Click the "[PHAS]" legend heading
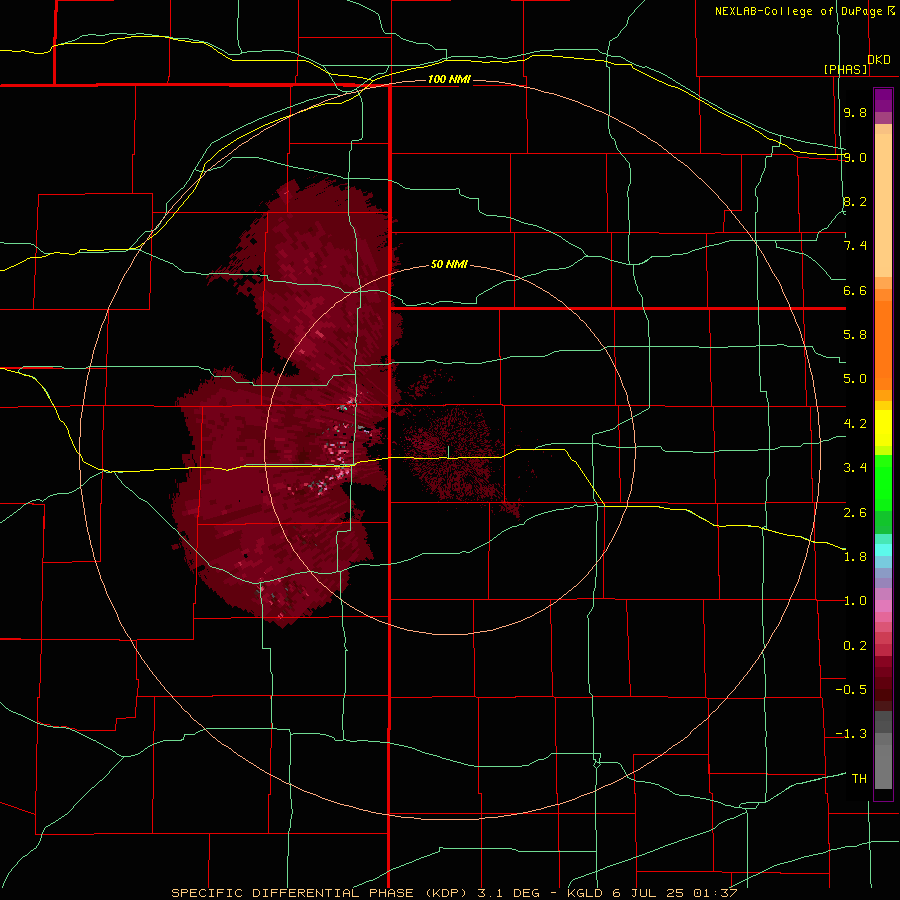This screenshot has height=900, width=900. coord(845,69)
